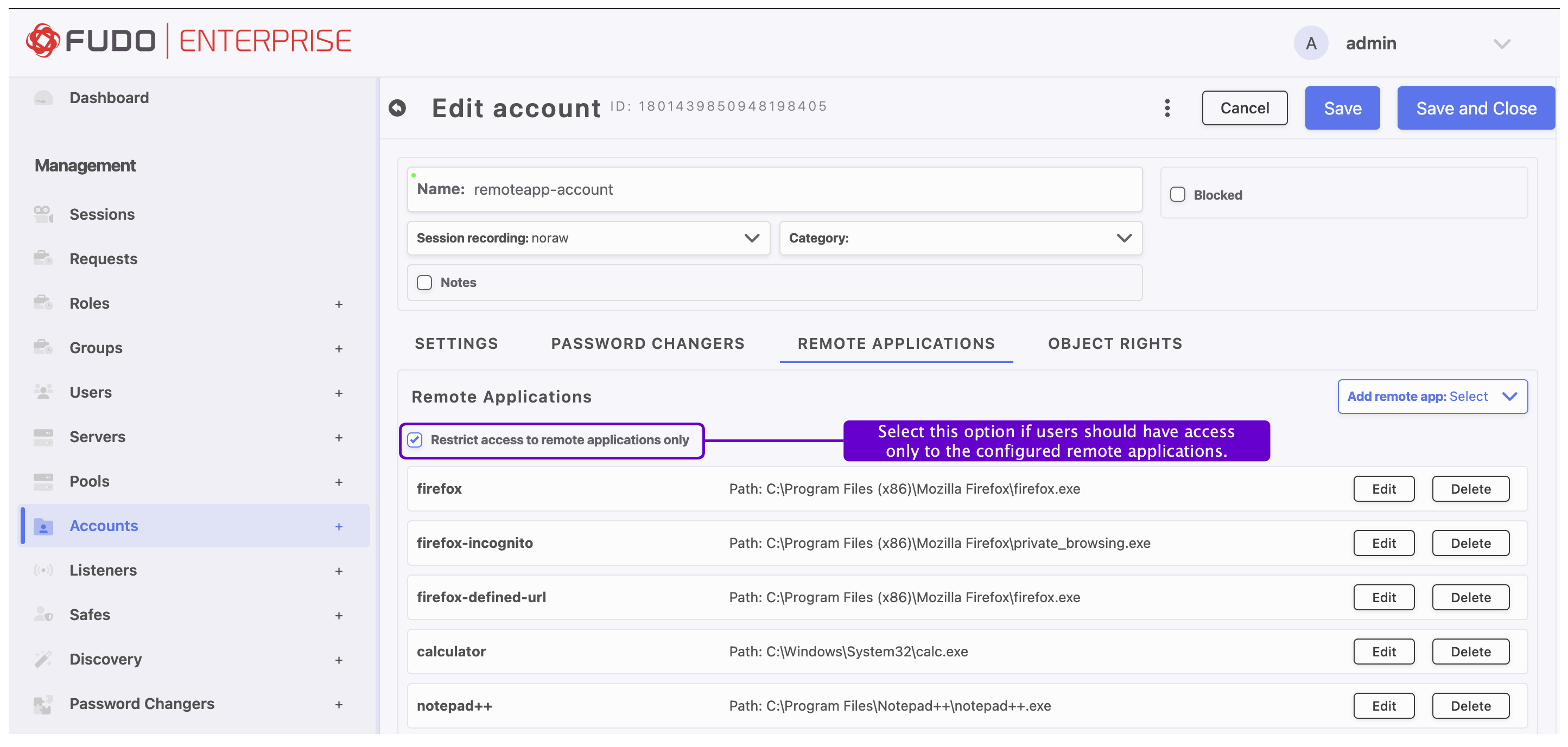Open the three-dot more options menu

pos(1167,107)
